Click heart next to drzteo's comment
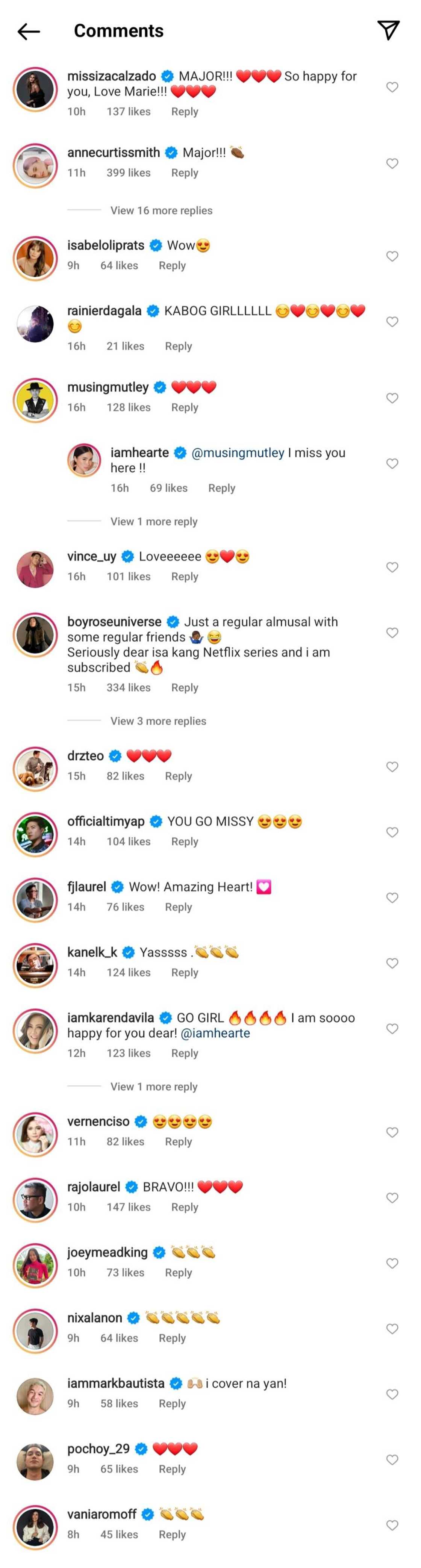The width and height of the screenshot is (421, 1568). point(392,767)
